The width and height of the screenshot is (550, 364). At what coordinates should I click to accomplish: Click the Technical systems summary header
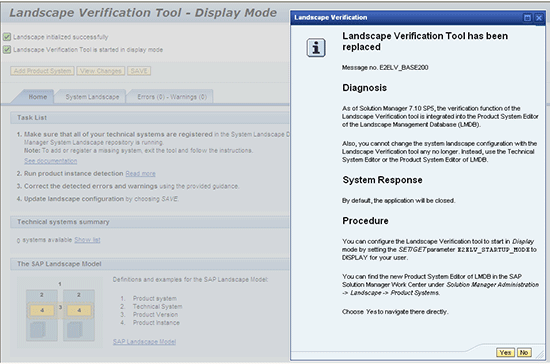tap(150, 222)
